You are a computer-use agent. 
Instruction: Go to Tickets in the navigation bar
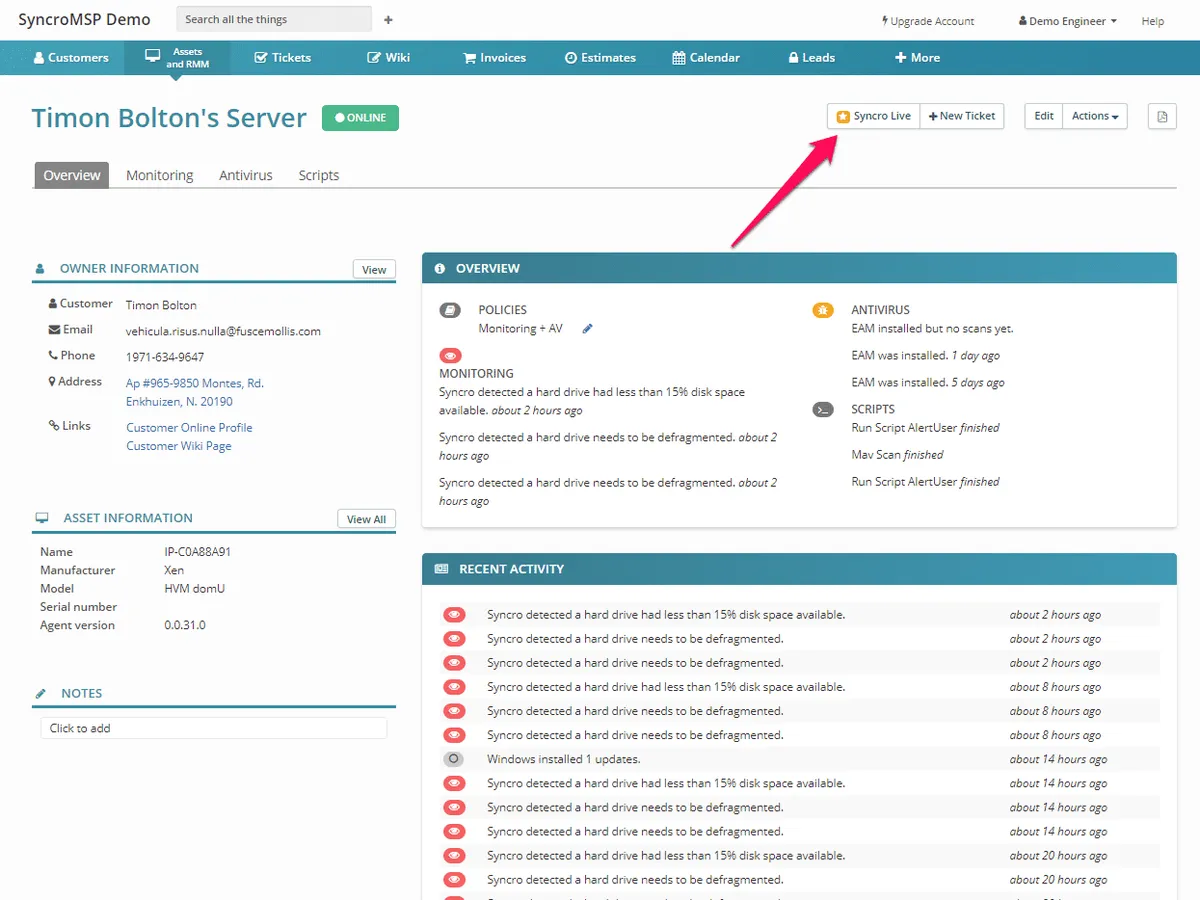click(282, 58)
